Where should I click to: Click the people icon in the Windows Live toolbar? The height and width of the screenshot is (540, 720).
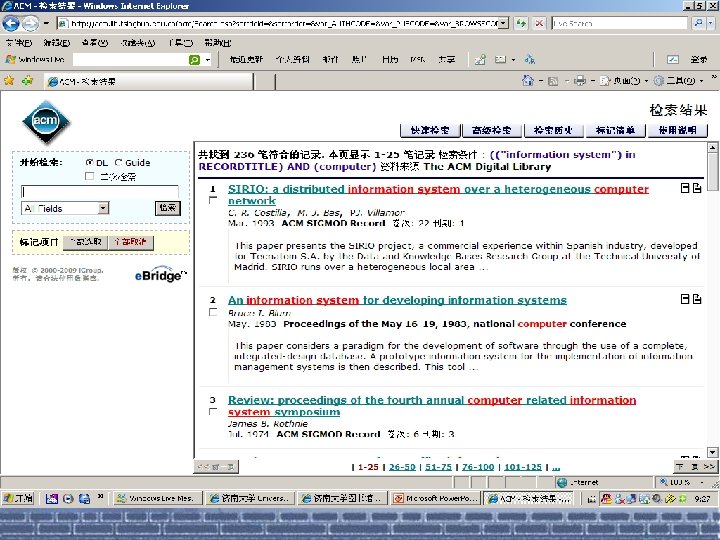(530, 59)
